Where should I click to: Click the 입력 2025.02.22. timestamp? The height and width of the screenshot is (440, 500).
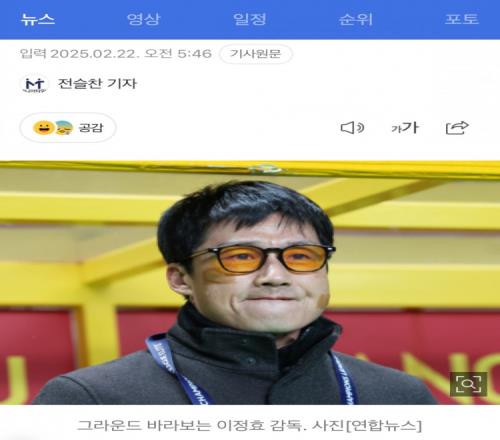[79, 54]
